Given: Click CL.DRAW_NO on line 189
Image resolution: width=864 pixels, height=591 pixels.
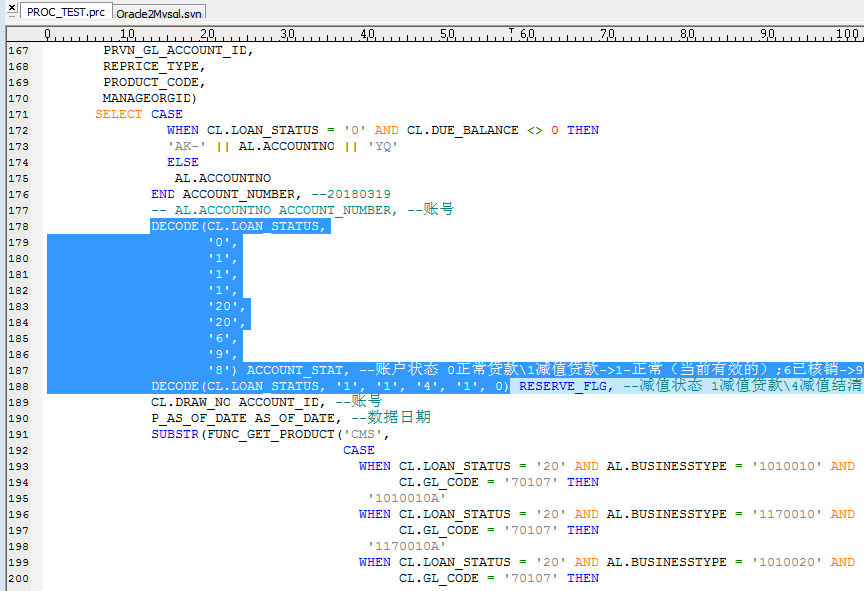Looking at the screenshot, I should point(191,403).
